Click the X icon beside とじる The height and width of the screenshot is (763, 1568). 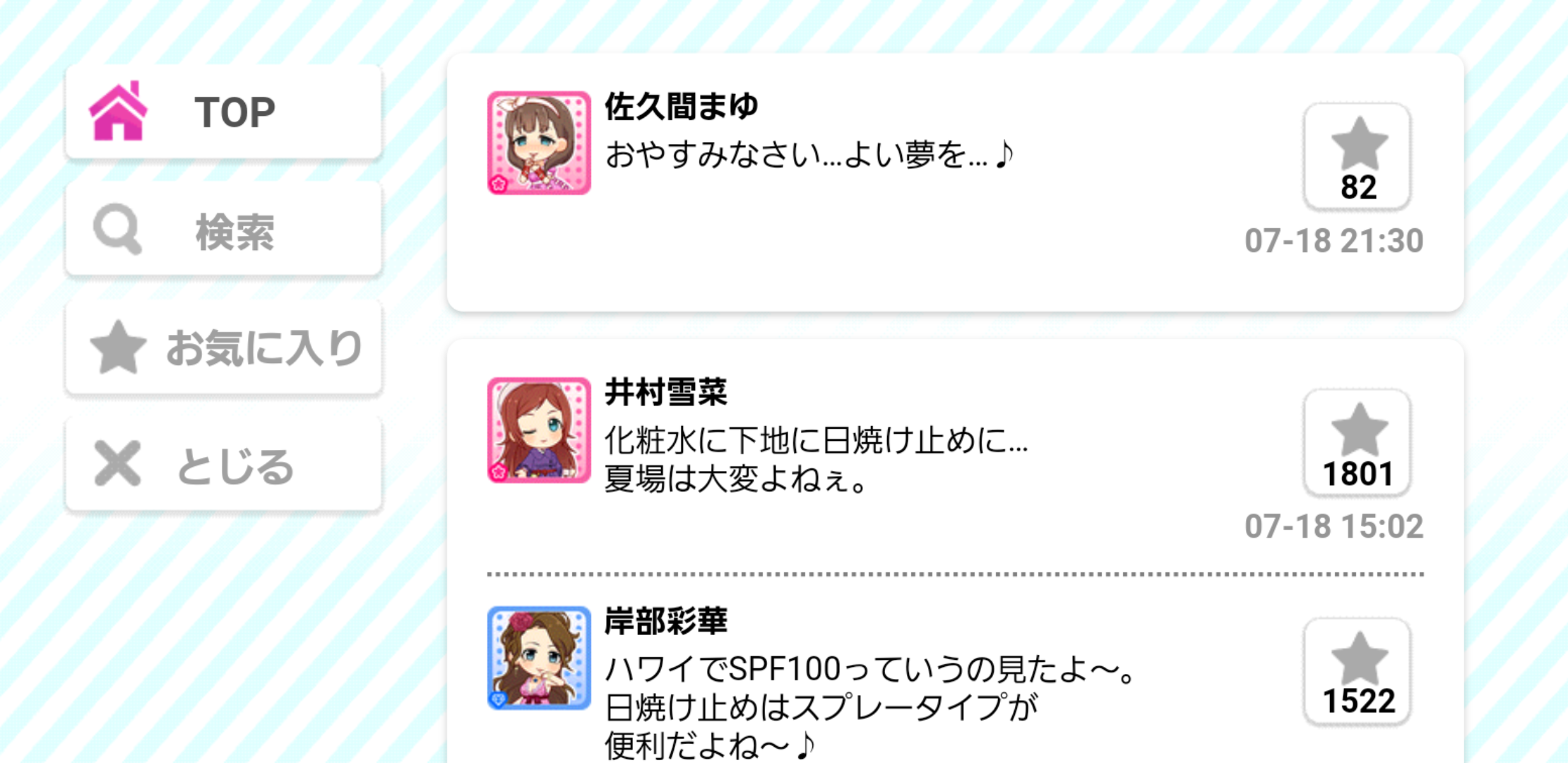coord(117,463)
